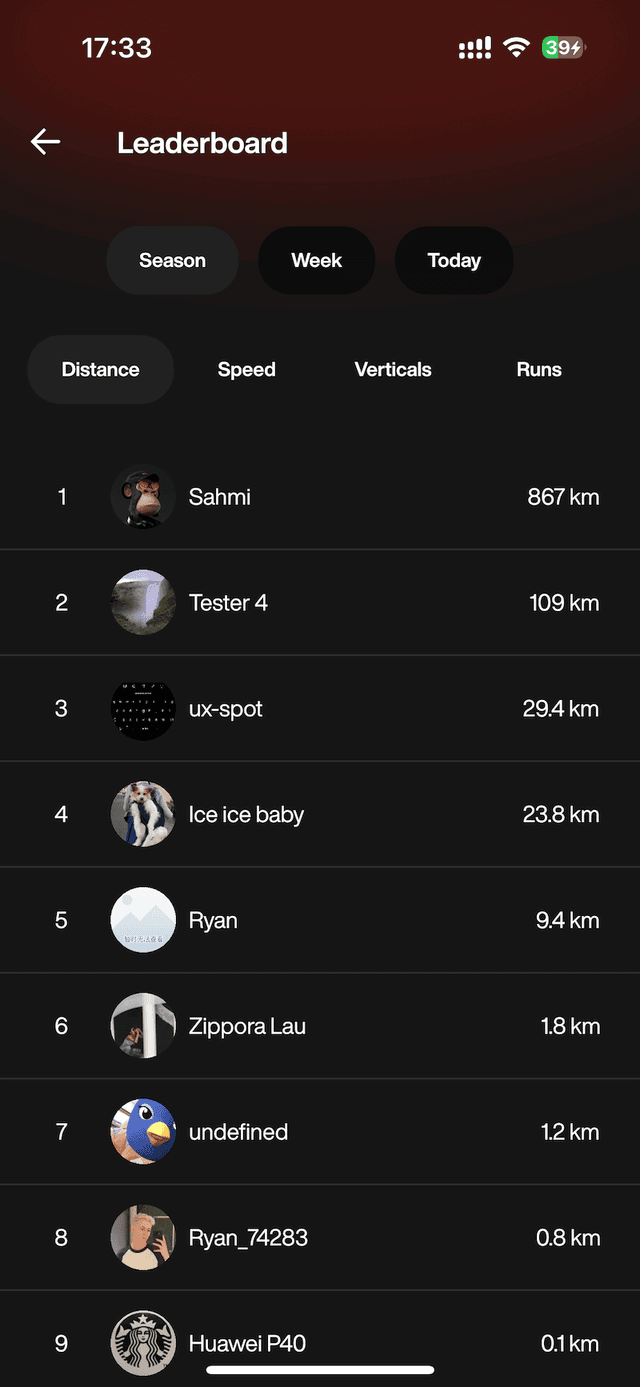Open the Ice ice baby name
The image size is (640, 1387).
pyautogui.click(x=246, y=815)
